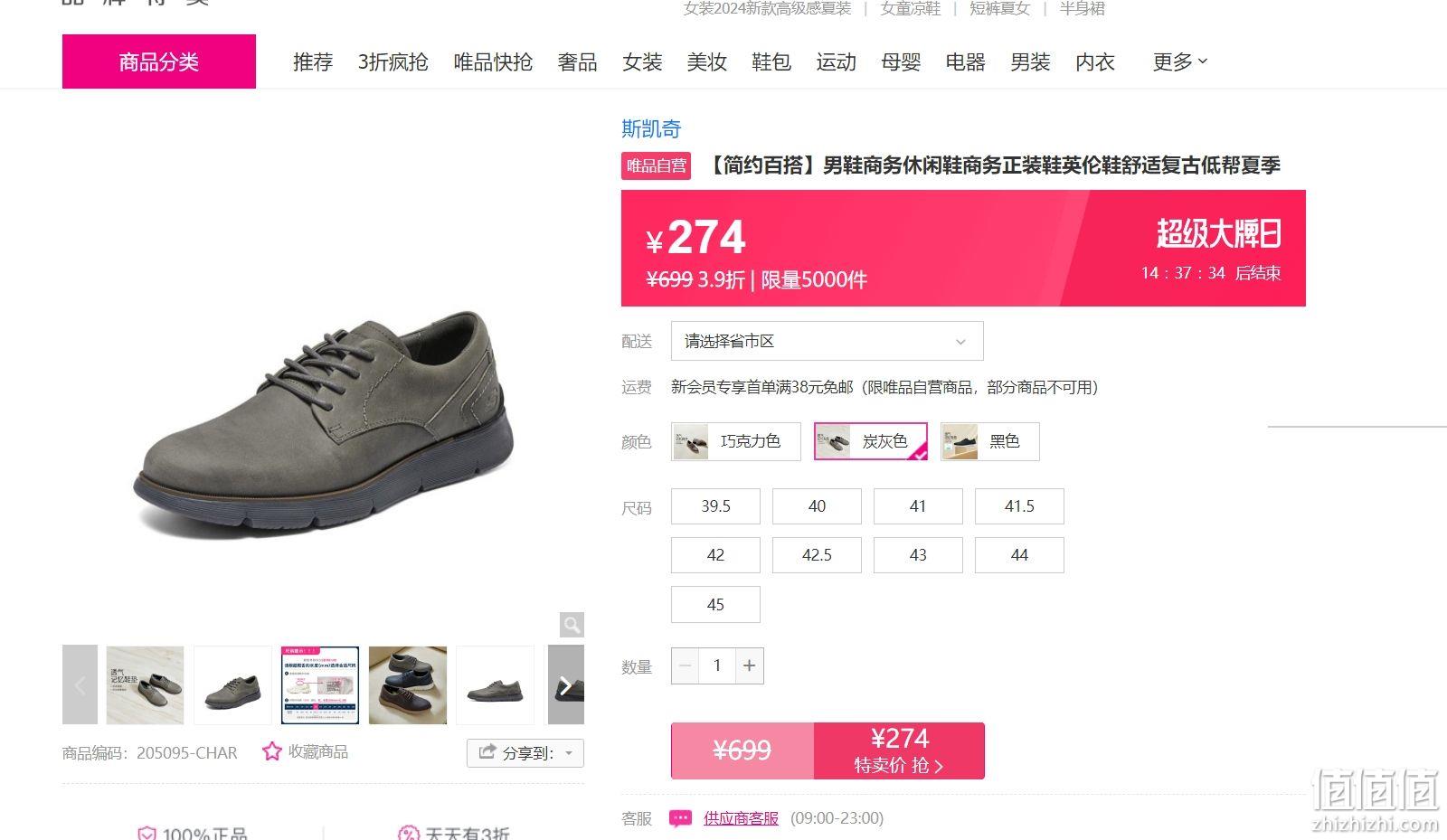Open the 请选择省市区 delivery dropdown
The height and width of the screenshot is (840, 1447).
point(827,341)
